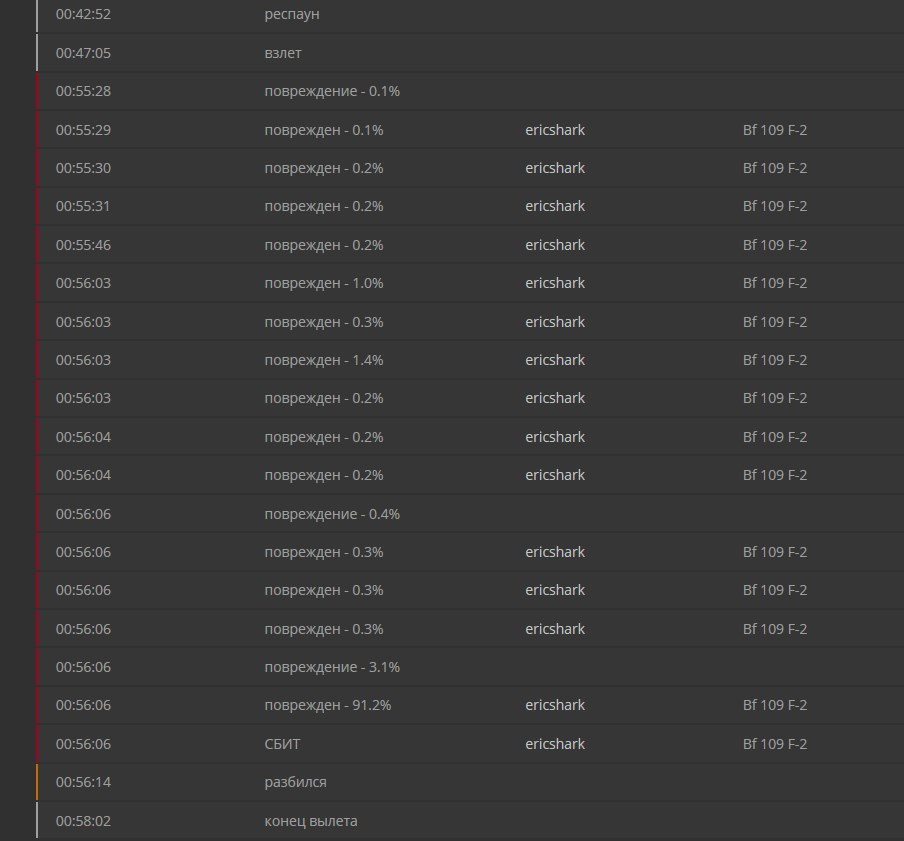Click 'Bf 109 F-2' in the СБИТ row
Image resolution: width=904 pixels, height=841 pixels.
click(x=775, y=744)
